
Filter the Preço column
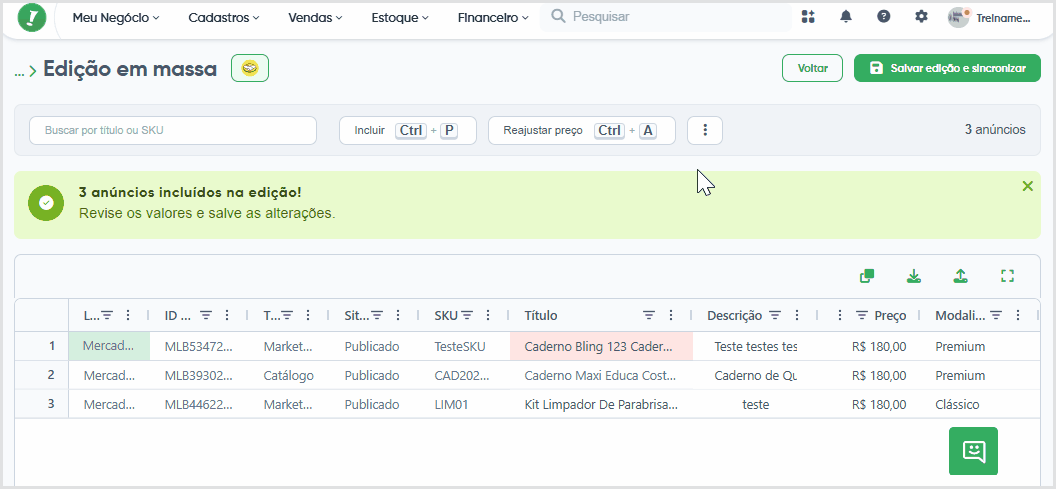point(862,315)
